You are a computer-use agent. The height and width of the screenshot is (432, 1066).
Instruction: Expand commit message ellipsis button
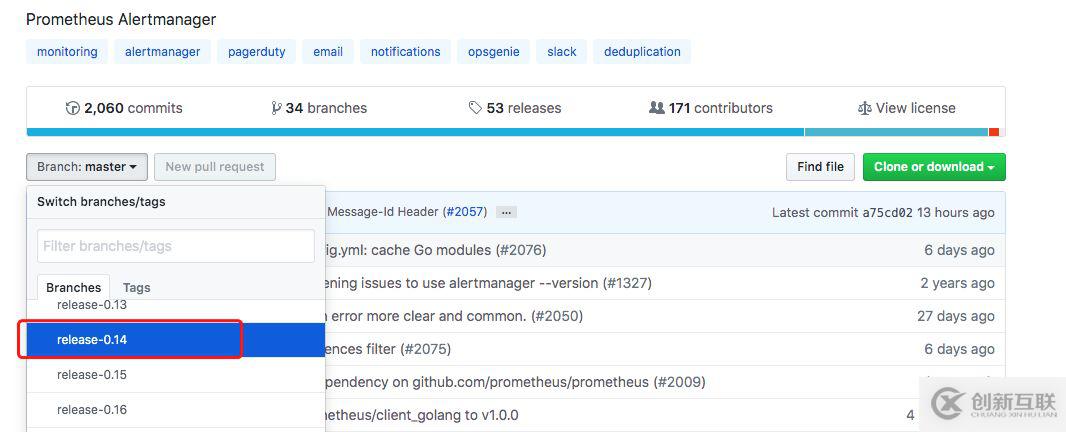click(x=506, y=212)
